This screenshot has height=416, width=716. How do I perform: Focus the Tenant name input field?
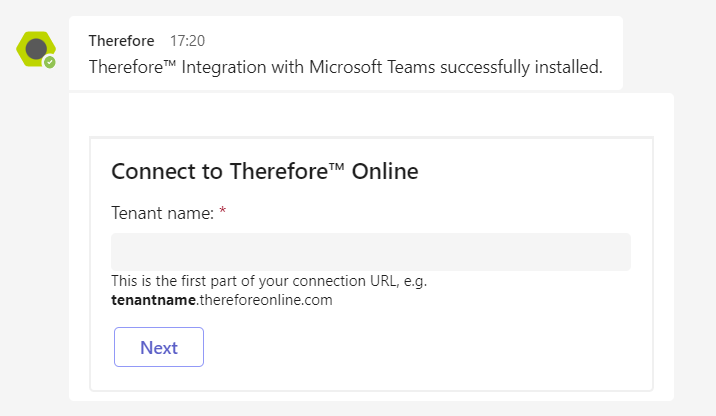tap(370, 252)
